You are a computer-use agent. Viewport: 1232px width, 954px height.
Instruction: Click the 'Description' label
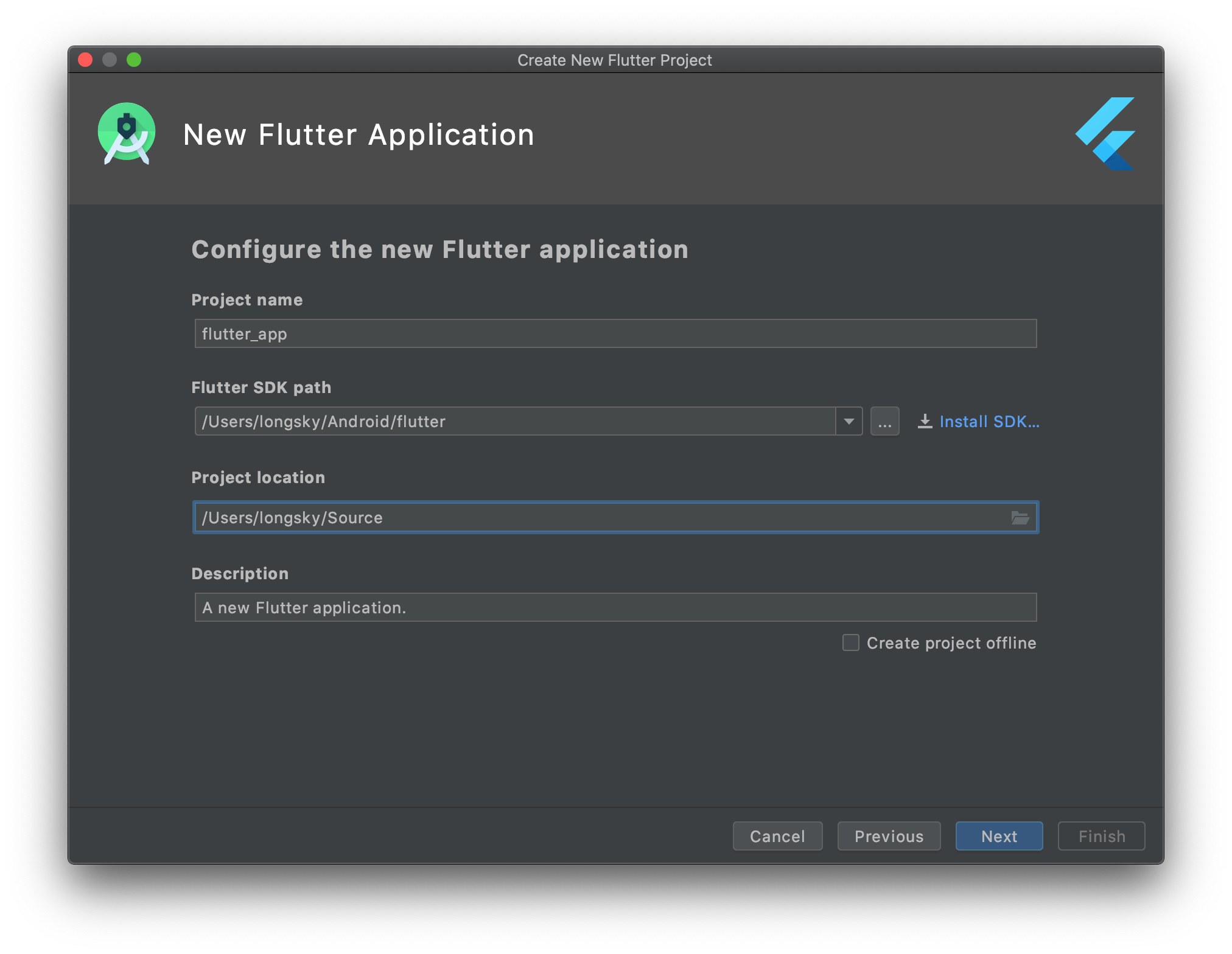240,574
